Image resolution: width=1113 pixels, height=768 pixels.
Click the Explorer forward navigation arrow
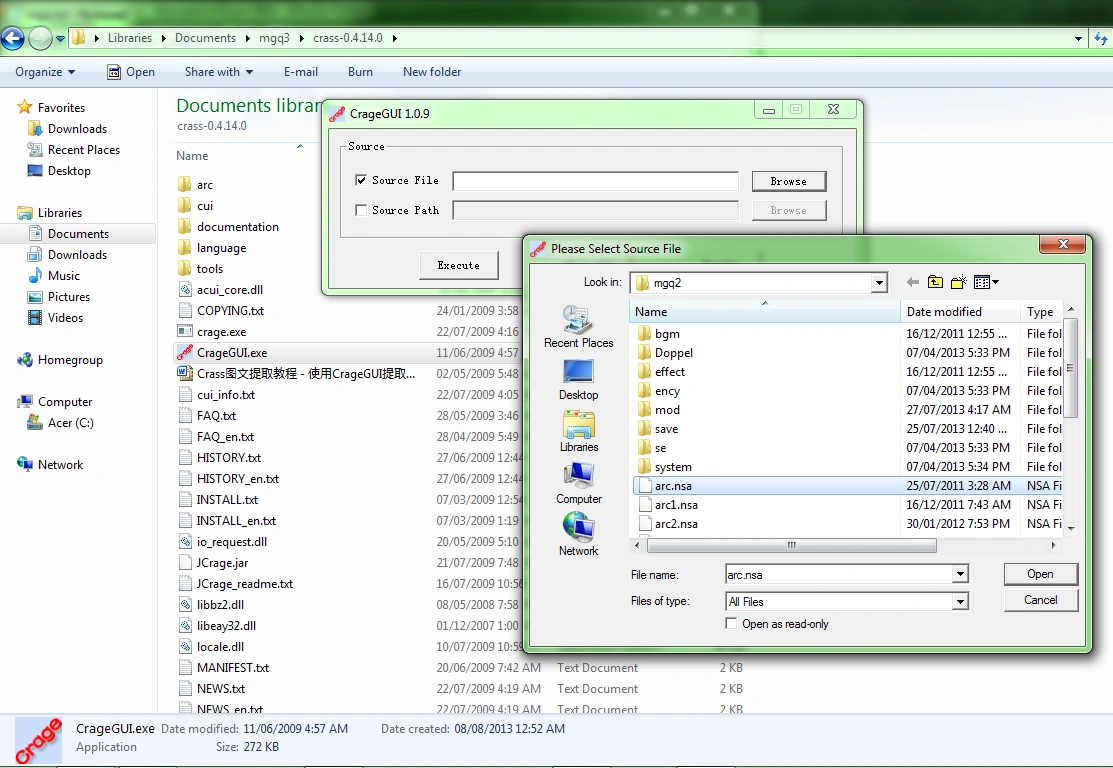point(40,38)
